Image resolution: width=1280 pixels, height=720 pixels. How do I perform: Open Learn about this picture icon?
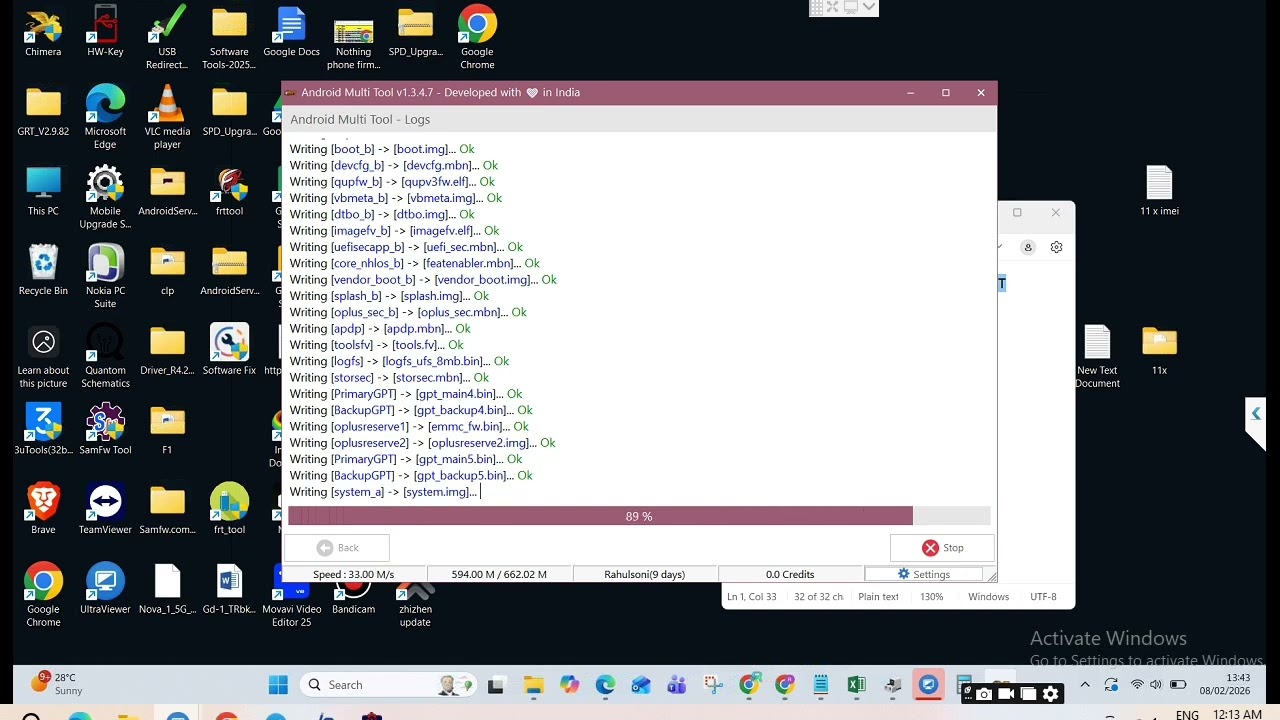[43, 357]
